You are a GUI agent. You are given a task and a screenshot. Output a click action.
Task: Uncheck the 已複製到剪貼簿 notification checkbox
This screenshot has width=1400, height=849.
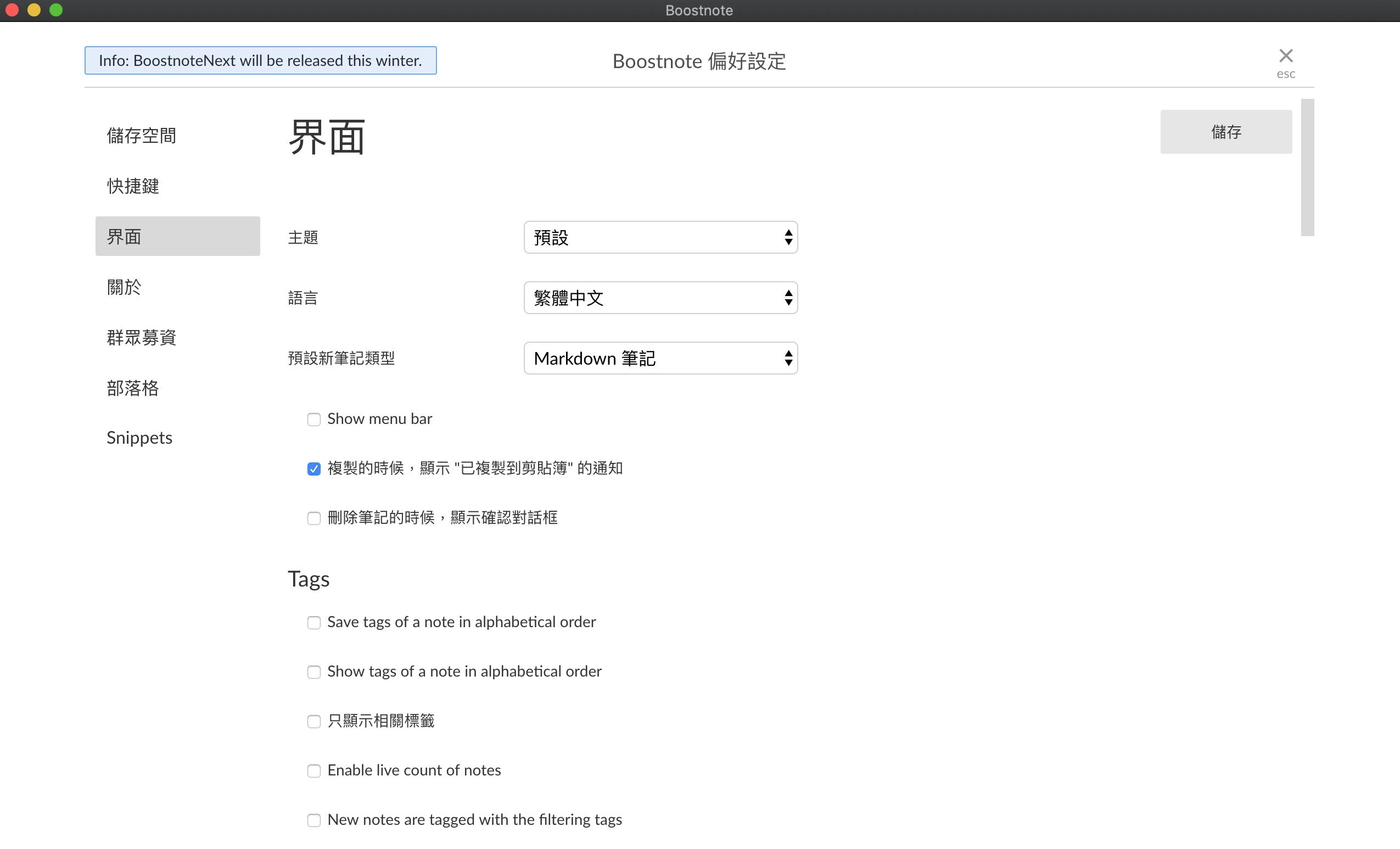[x=313, y=469]
